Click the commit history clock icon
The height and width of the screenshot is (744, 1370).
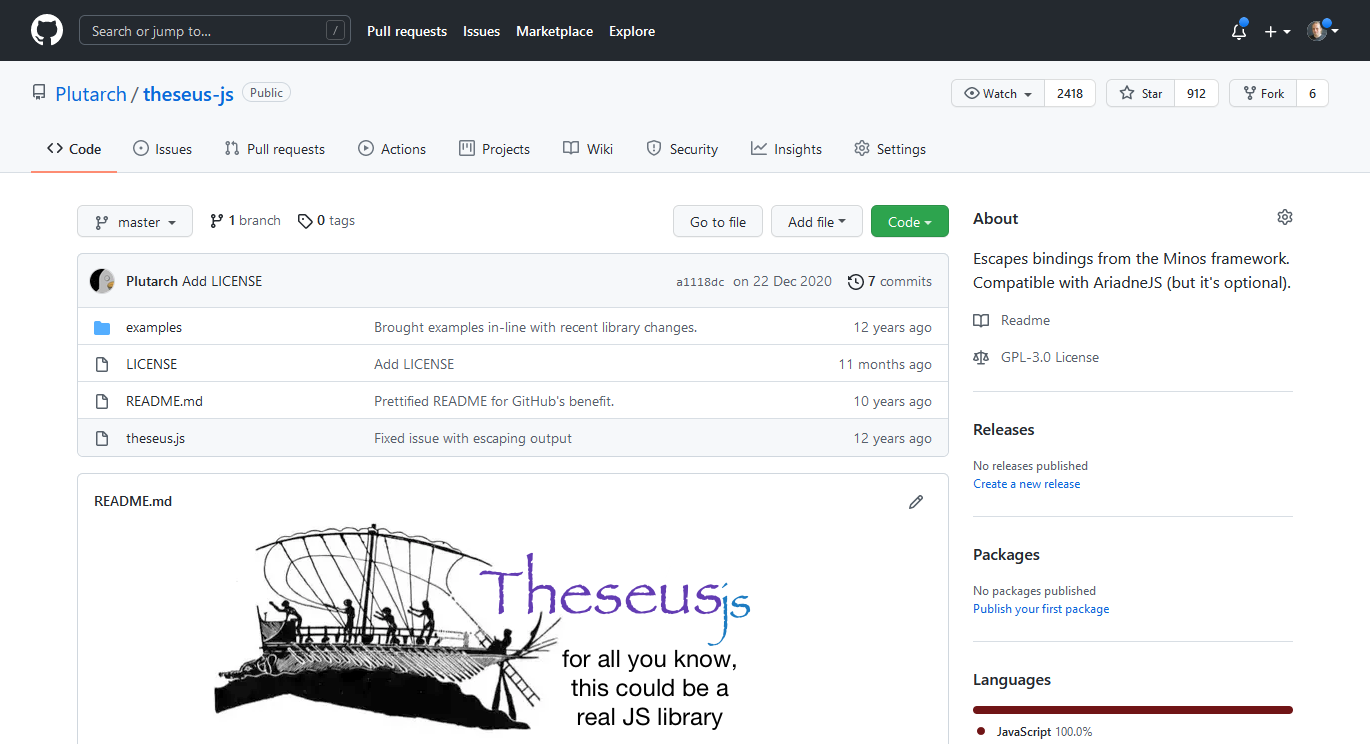pos(855,282)
